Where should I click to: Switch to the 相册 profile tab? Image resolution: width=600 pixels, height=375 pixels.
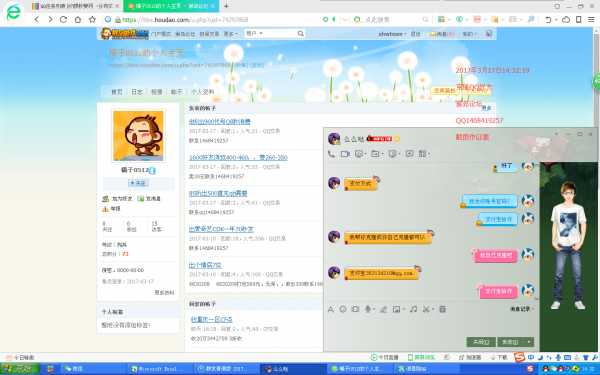[157, 92]
